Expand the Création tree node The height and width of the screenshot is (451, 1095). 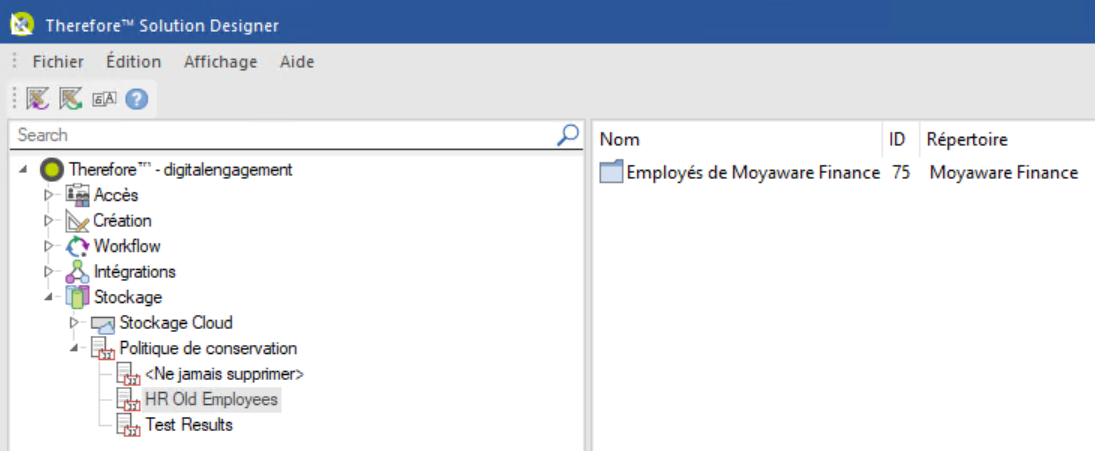pyautogui.click(x=49, y=221)
